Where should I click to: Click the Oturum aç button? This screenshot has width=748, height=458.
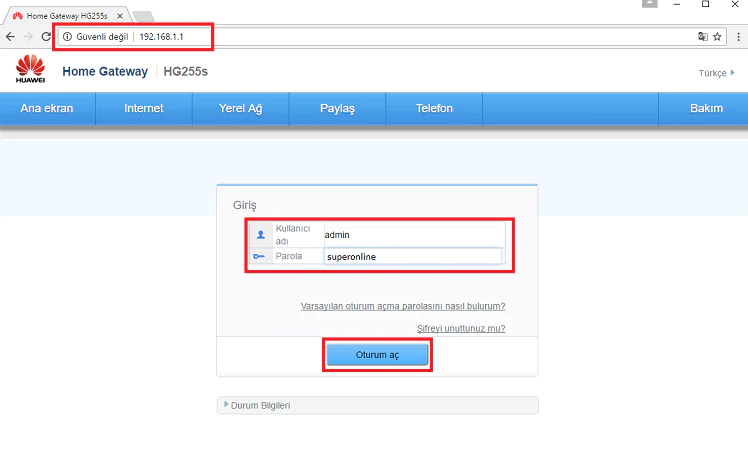point(377,355)
